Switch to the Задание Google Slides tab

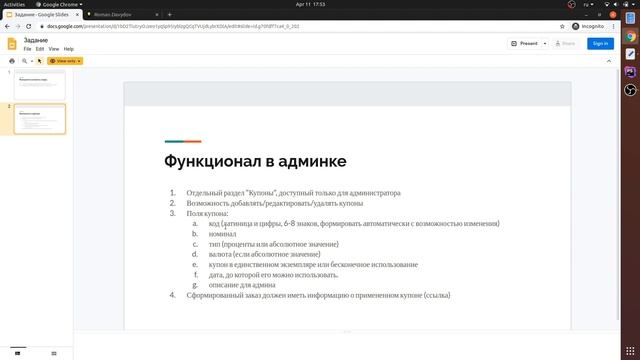pyautogui.click(x=41, y=15)
